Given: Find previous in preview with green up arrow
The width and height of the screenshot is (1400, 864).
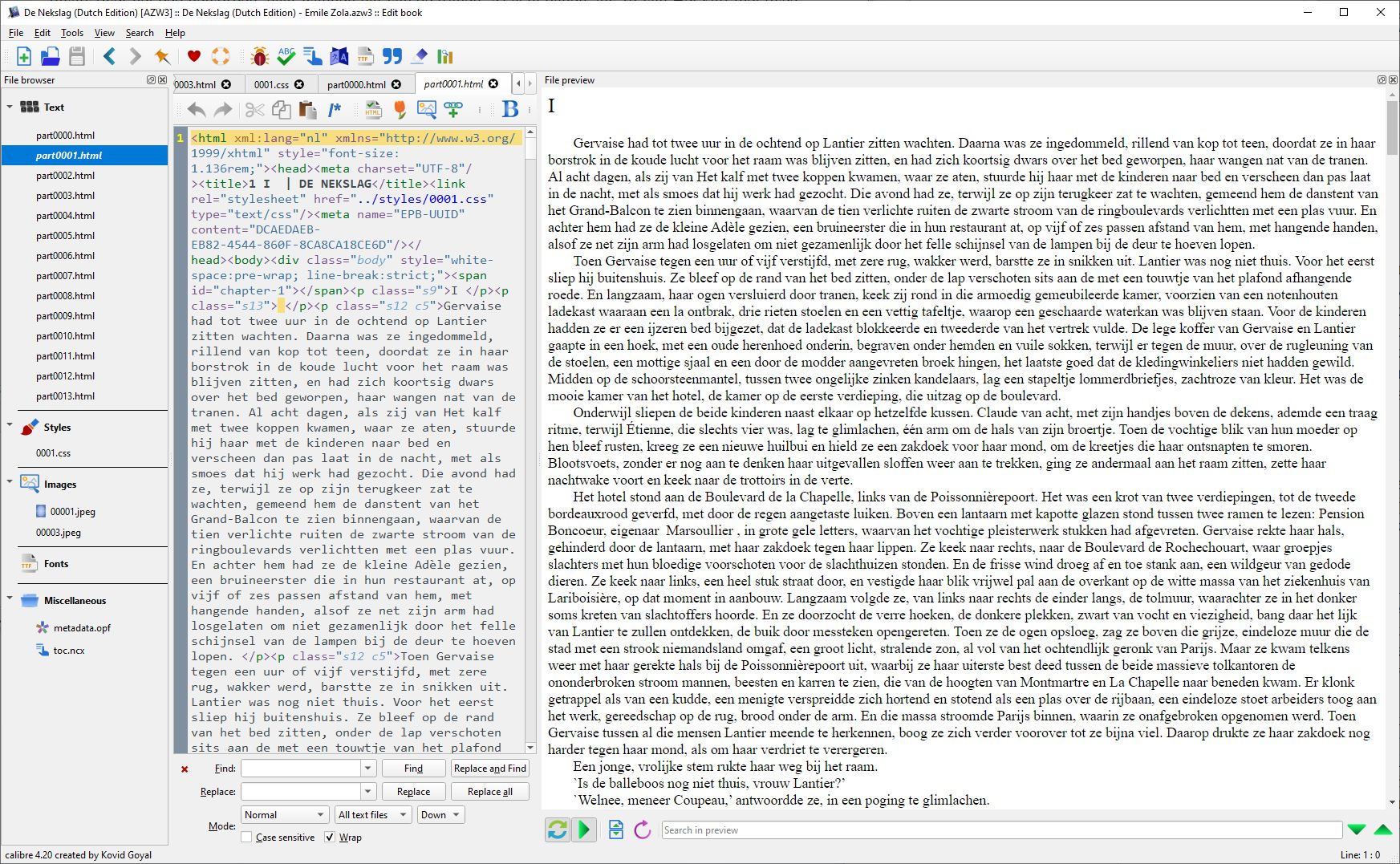Looking at the screenshot, I should [1383, 830].
